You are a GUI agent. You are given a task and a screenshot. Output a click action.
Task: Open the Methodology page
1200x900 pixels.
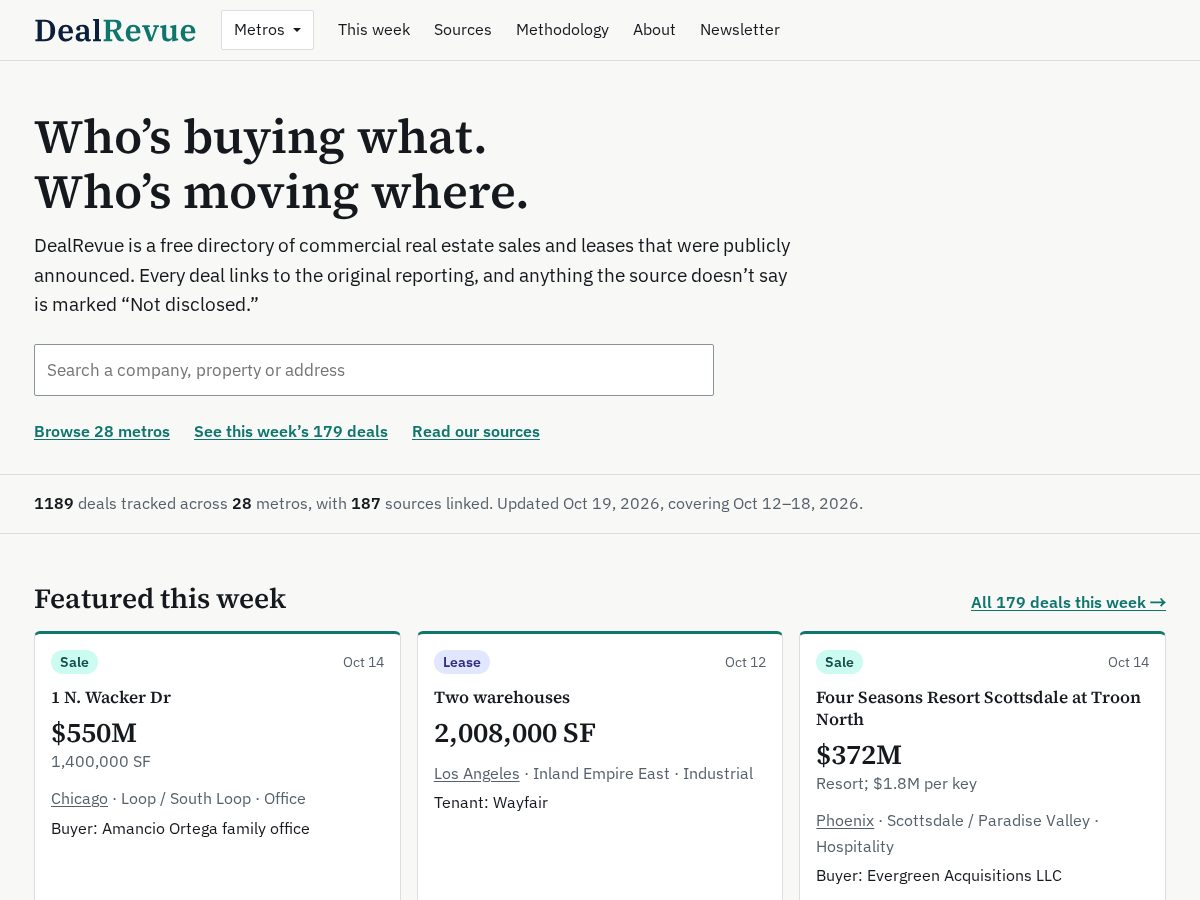pyautogui.click(x=562, y=30)
